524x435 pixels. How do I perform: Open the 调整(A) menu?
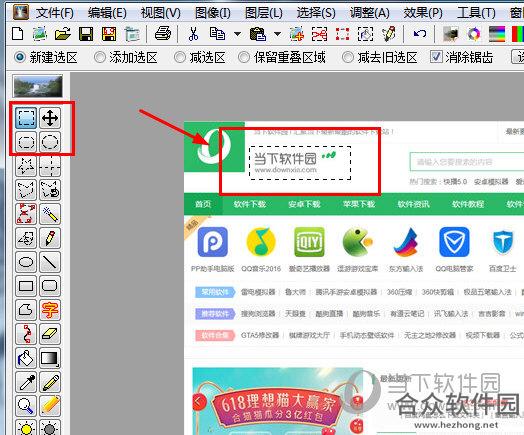pyautogui.click(x=370, y=13)
